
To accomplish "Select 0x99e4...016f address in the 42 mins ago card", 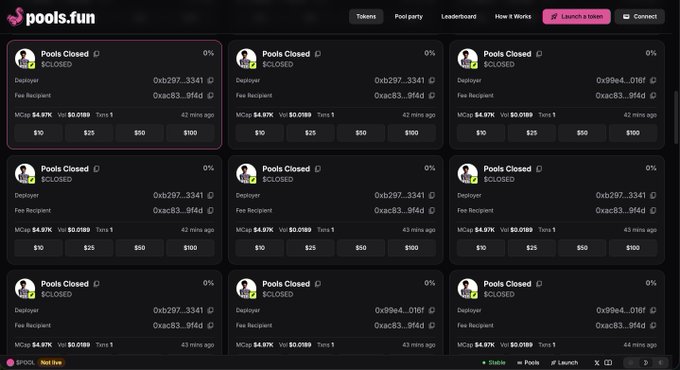I will point(621,80).
